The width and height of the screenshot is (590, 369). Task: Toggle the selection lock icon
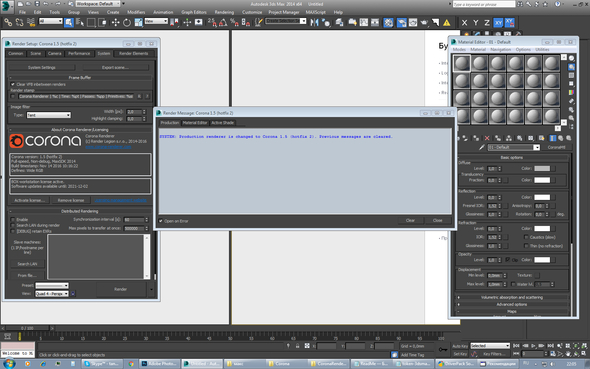point(297,346)
